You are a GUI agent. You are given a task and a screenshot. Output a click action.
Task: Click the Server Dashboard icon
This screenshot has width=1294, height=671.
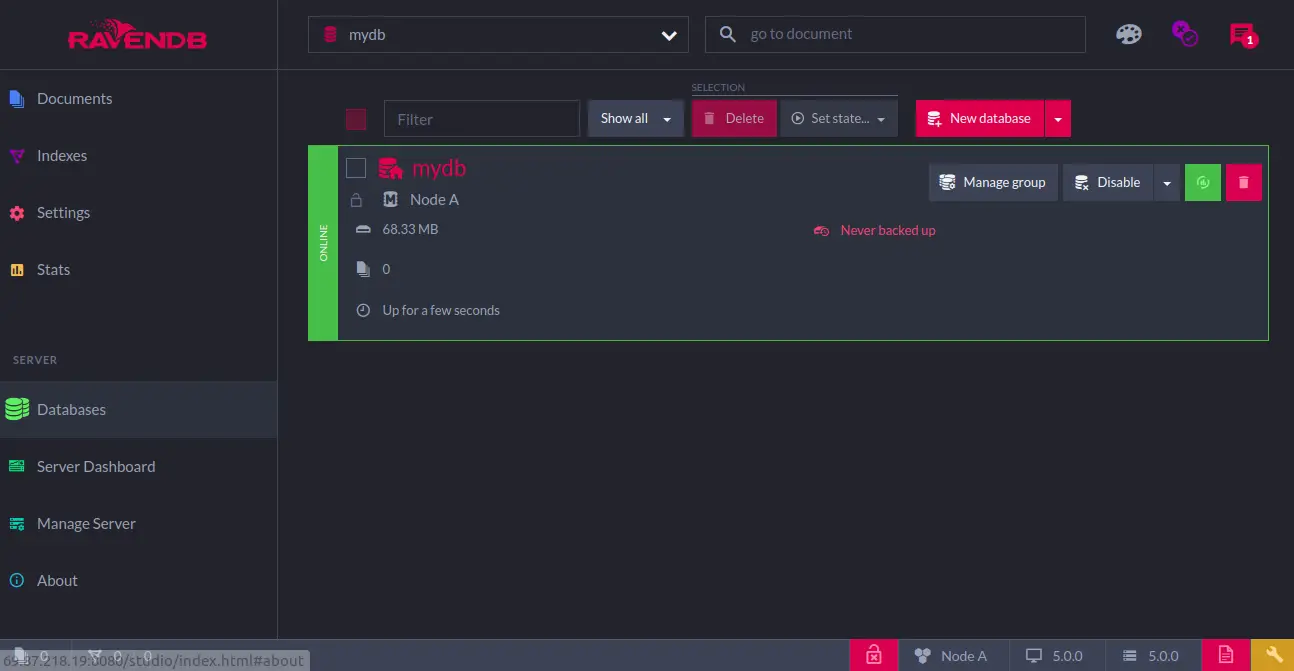(x=16, y=467)
